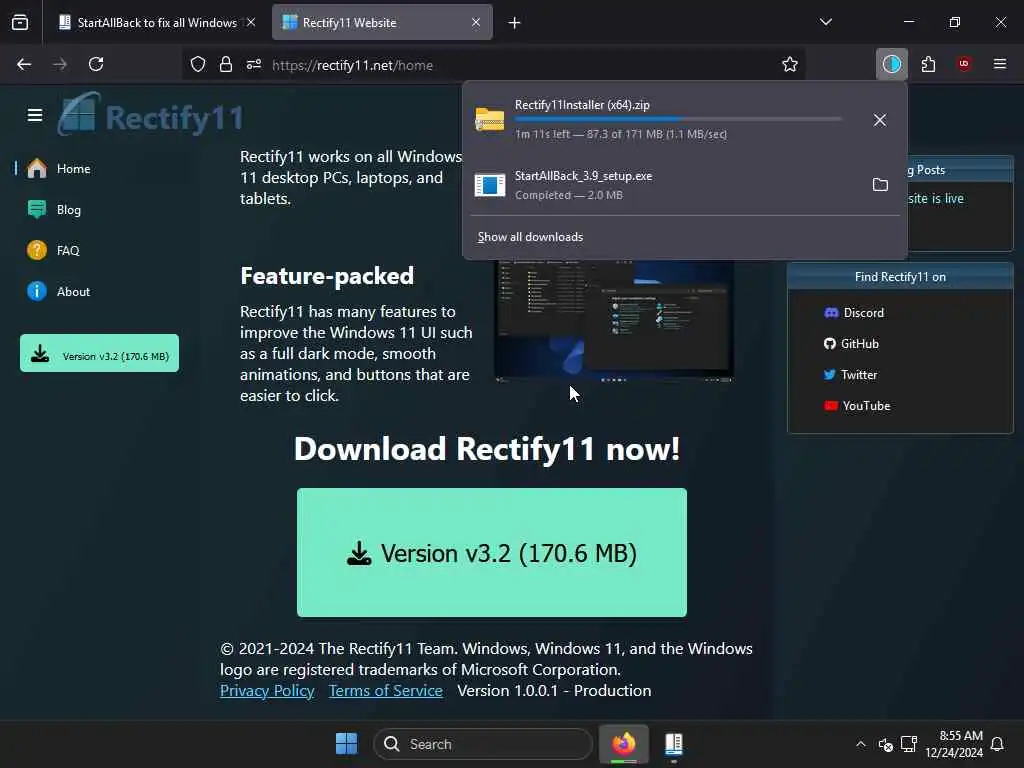Screen dimensions: 1024x768
Task: Open site permissions icon in address bar
Action: click(254, 65)
